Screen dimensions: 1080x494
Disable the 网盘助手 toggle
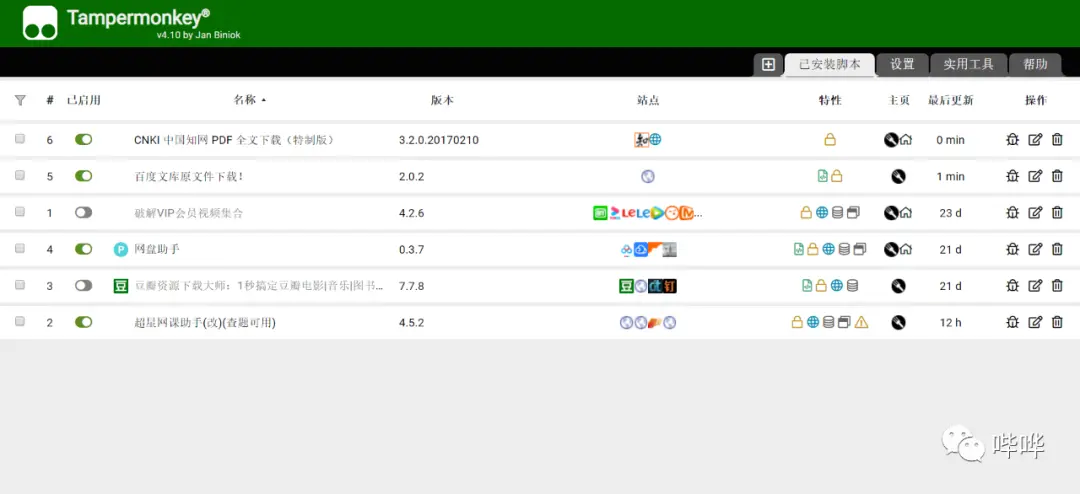click(83, 249)
